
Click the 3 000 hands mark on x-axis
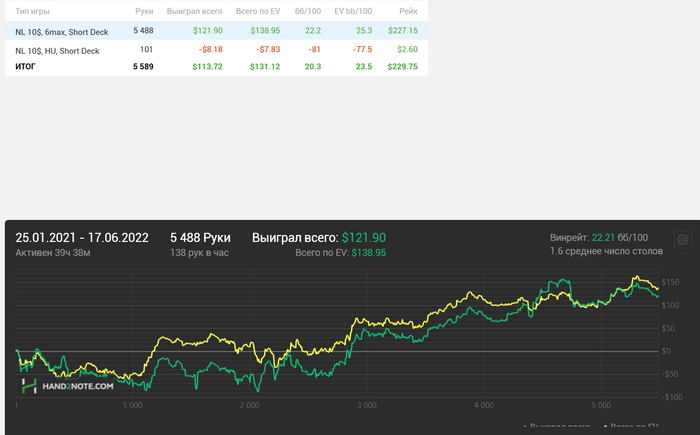(x=366, y=406)
